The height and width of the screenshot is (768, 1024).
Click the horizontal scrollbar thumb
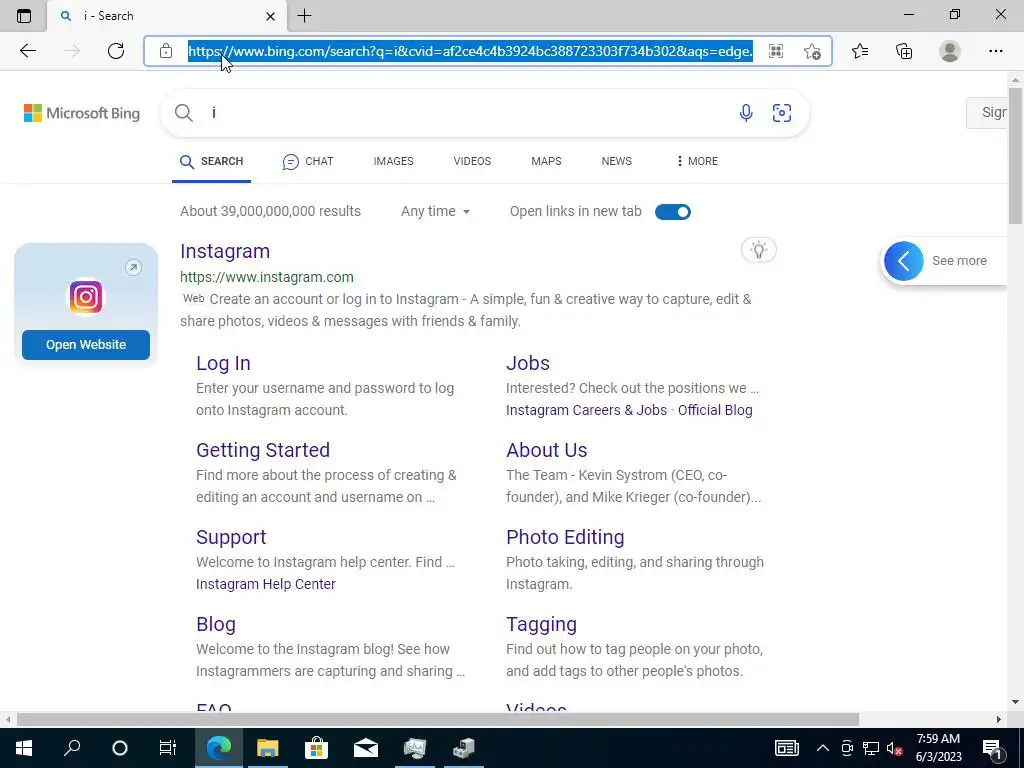[x=438, y=720]
